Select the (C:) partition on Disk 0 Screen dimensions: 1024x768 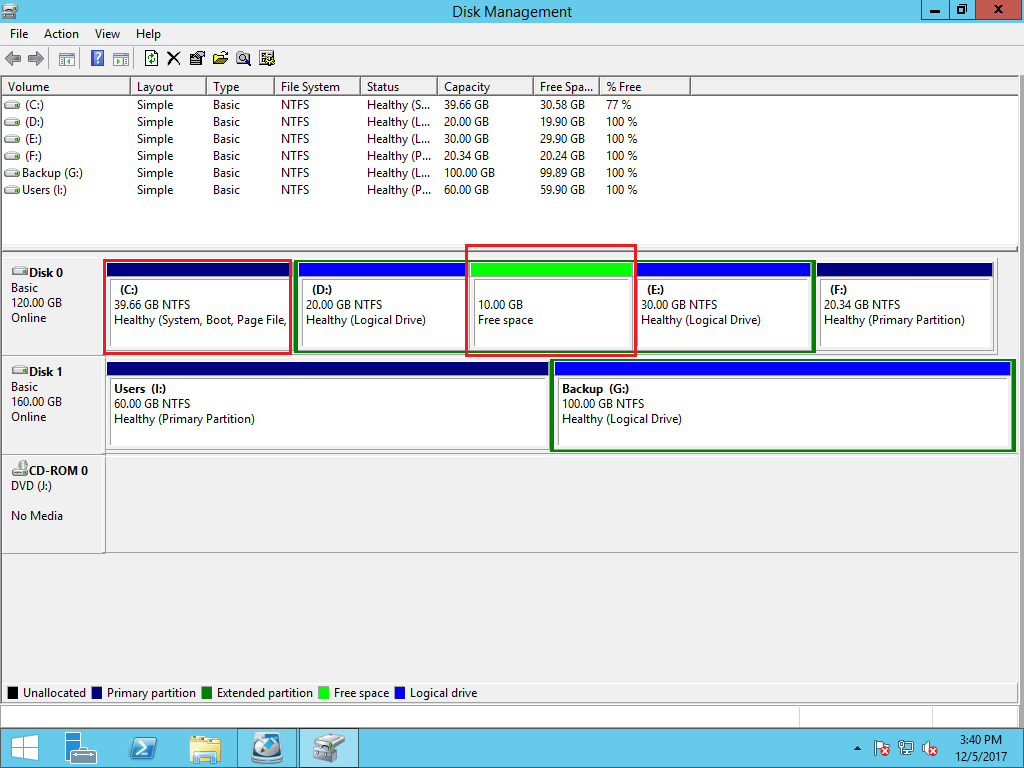pos(198,312)
